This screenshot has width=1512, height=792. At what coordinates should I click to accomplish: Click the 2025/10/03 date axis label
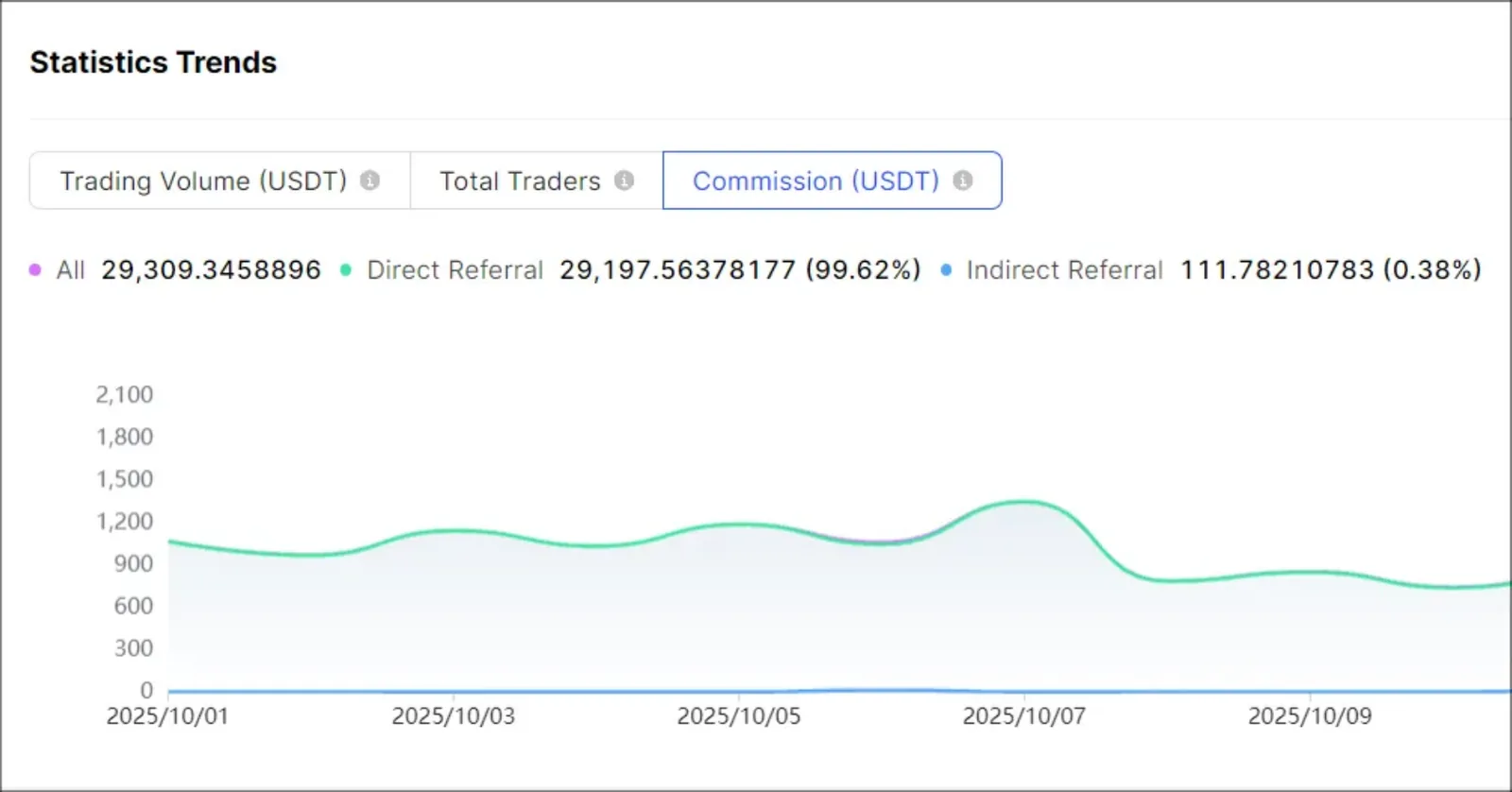454,716
